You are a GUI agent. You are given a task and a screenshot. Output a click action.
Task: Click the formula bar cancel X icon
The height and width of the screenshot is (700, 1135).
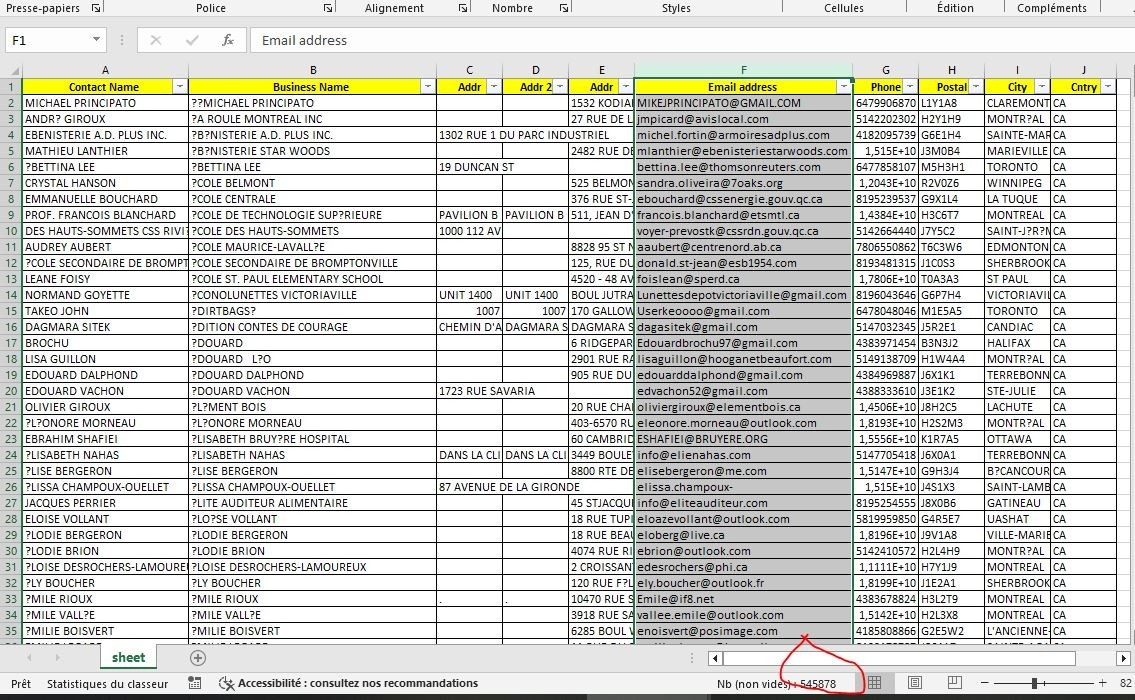click(156, 41)
